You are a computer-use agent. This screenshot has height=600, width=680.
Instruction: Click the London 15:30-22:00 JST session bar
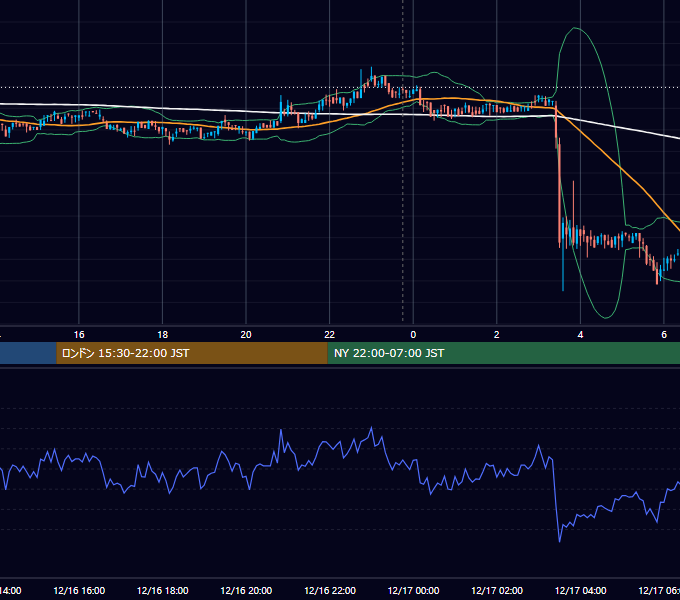click(192, 353)
